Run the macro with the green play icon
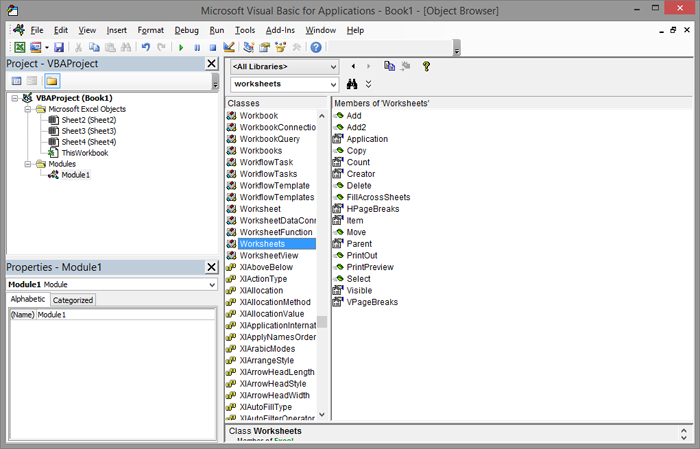 (x=181, y=47)
